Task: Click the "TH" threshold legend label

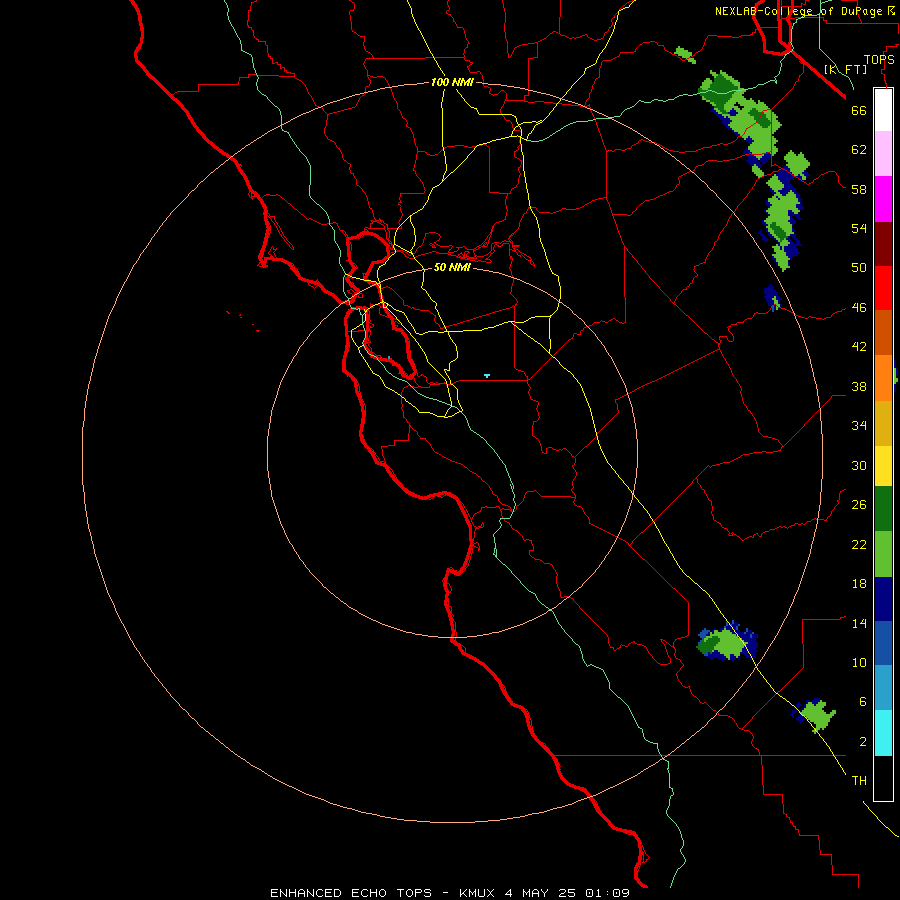Action: click(x=859, y=781)
